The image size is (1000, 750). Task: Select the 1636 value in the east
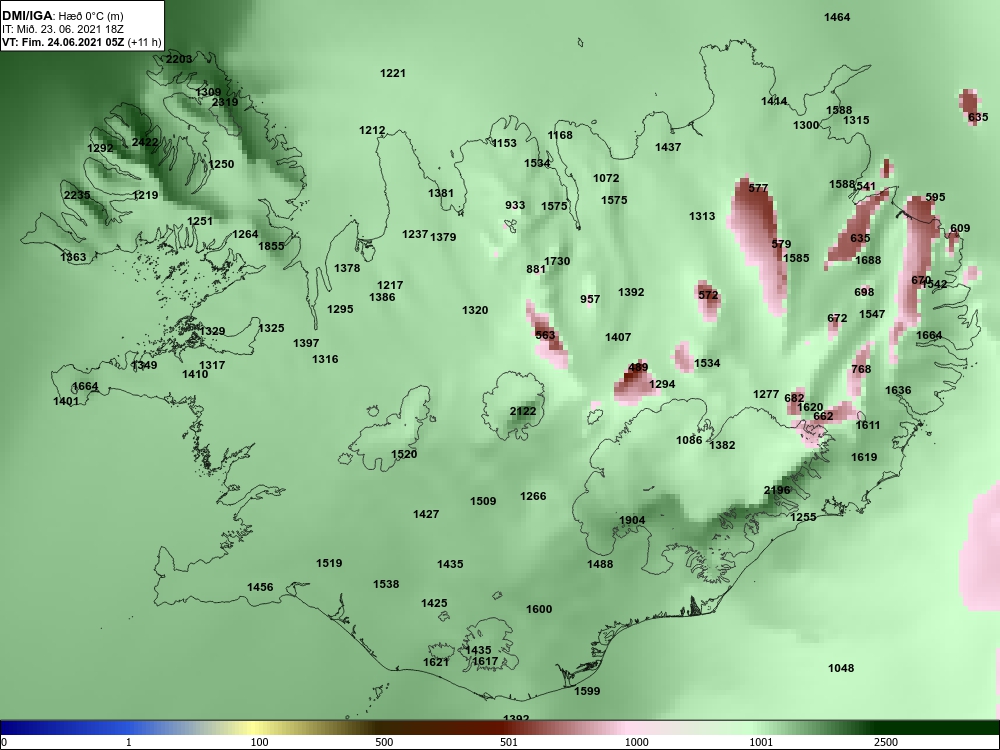tap(898, 390)
